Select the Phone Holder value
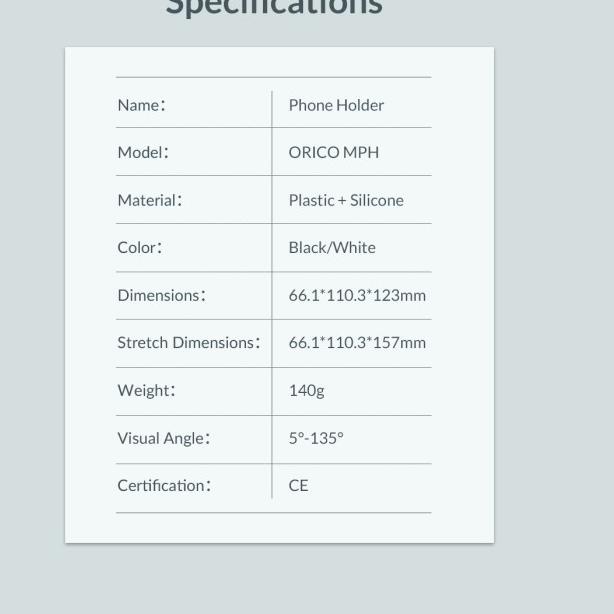This screenshot has width=614, height=614. point(336,105)
